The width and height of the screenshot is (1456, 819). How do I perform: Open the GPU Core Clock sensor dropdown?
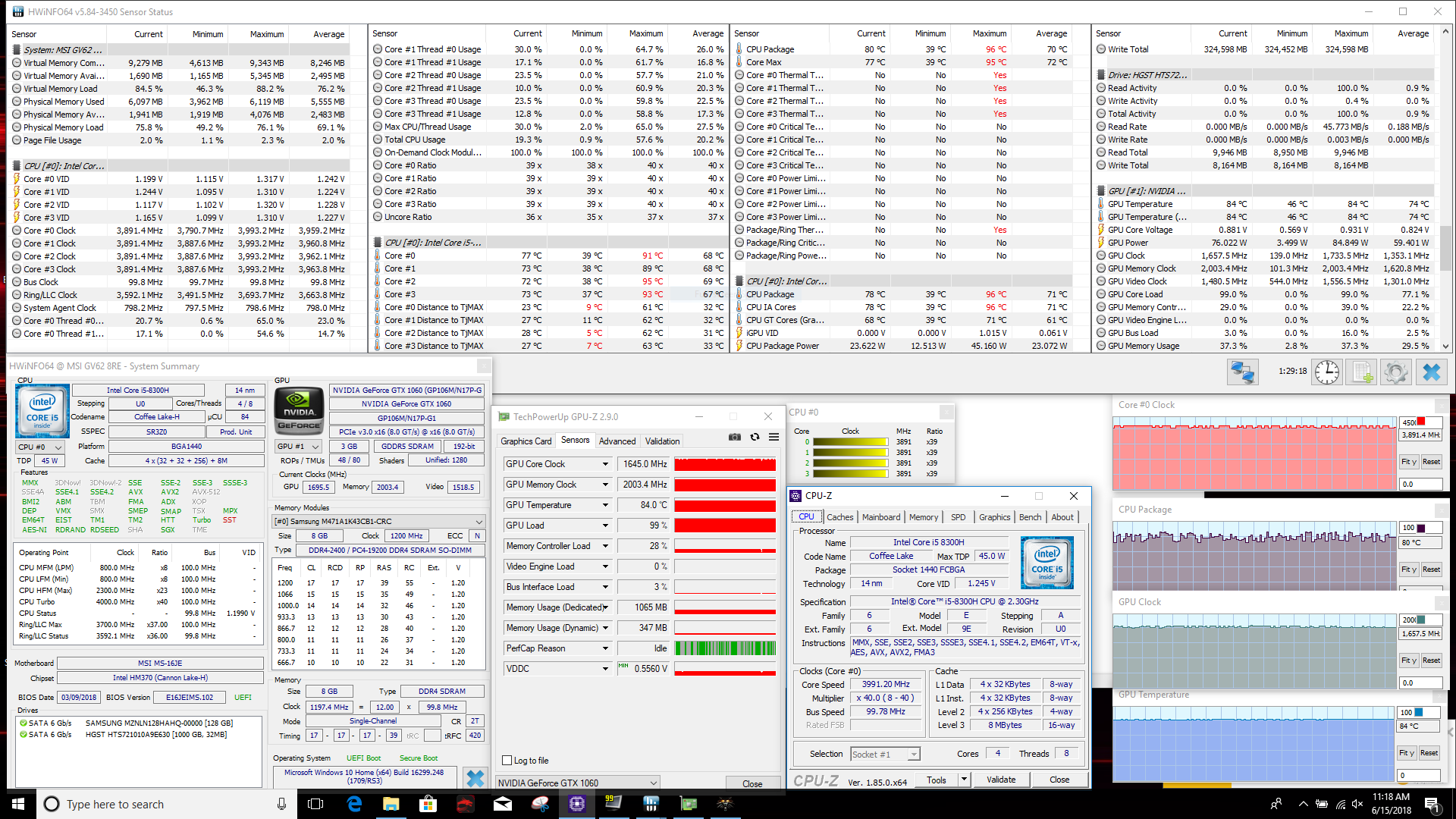(x=605, y=464)
